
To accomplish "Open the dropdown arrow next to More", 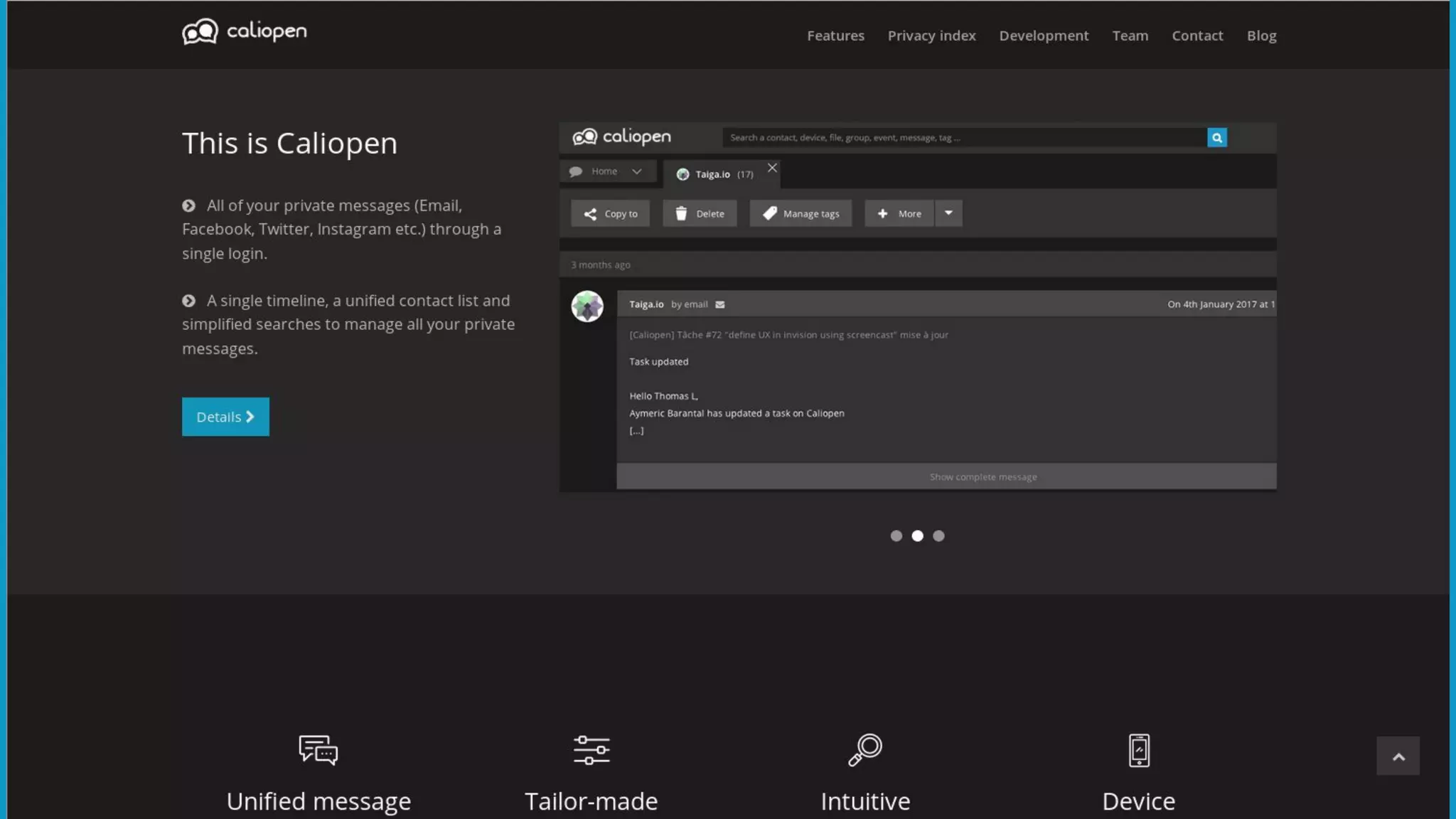I will click(948, 213).
